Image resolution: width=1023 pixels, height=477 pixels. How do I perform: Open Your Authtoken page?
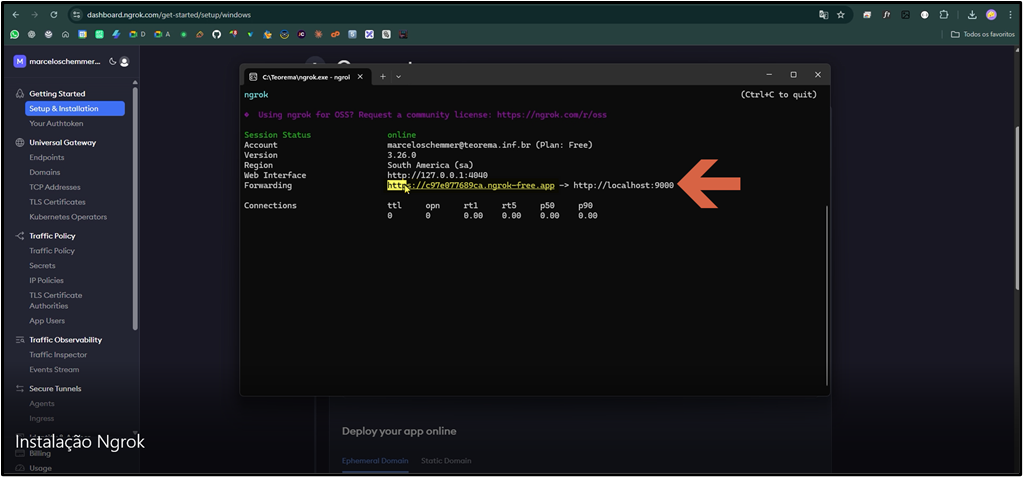56,123
